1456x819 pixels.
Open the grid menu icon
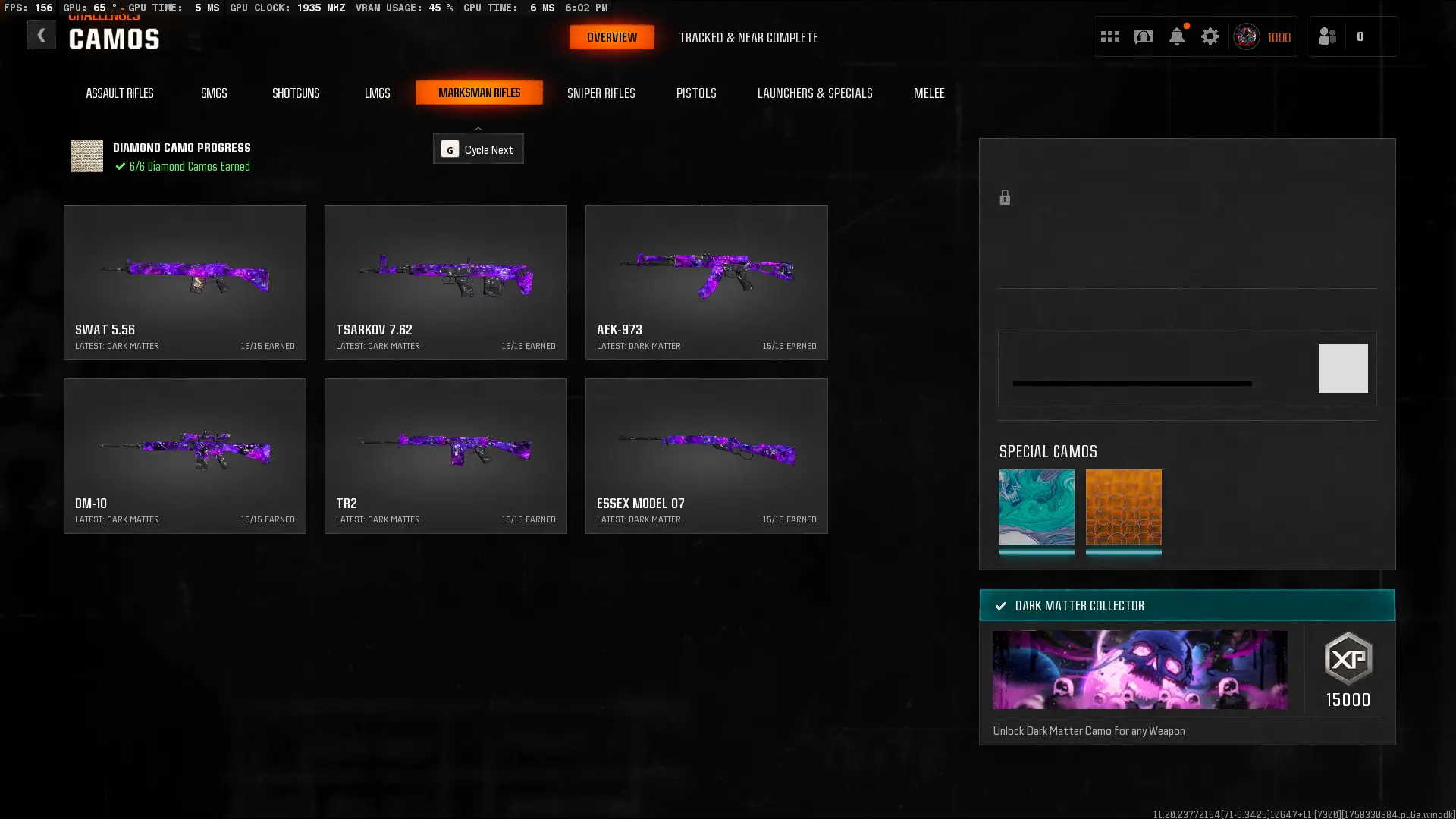click(x=1110, y=36)
